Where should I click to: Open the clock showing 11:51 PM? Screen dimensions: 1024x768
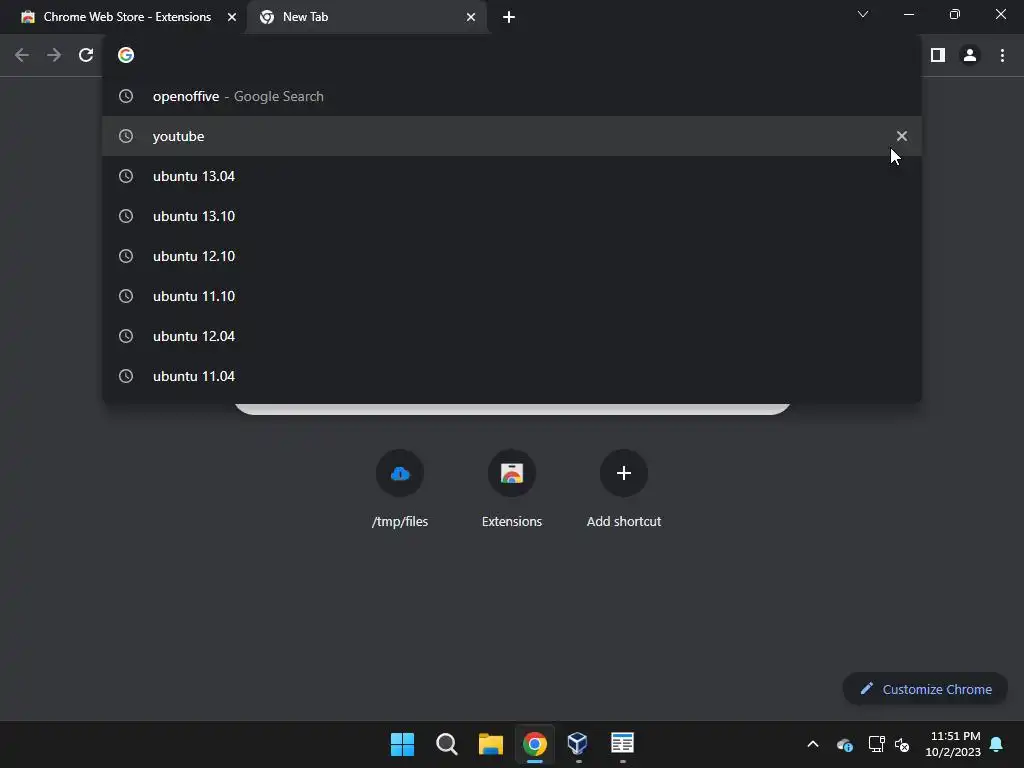click(953, 744)
